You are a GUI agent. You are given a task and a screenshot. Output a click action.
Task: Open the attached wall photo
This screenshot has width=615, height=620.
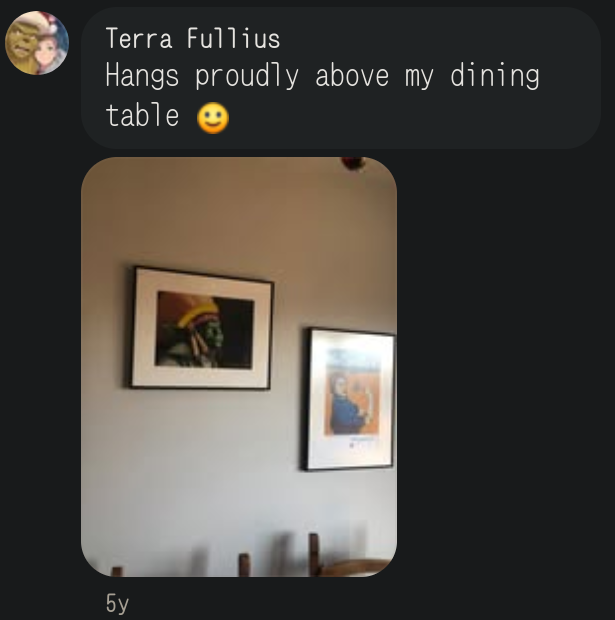point(239,366)
